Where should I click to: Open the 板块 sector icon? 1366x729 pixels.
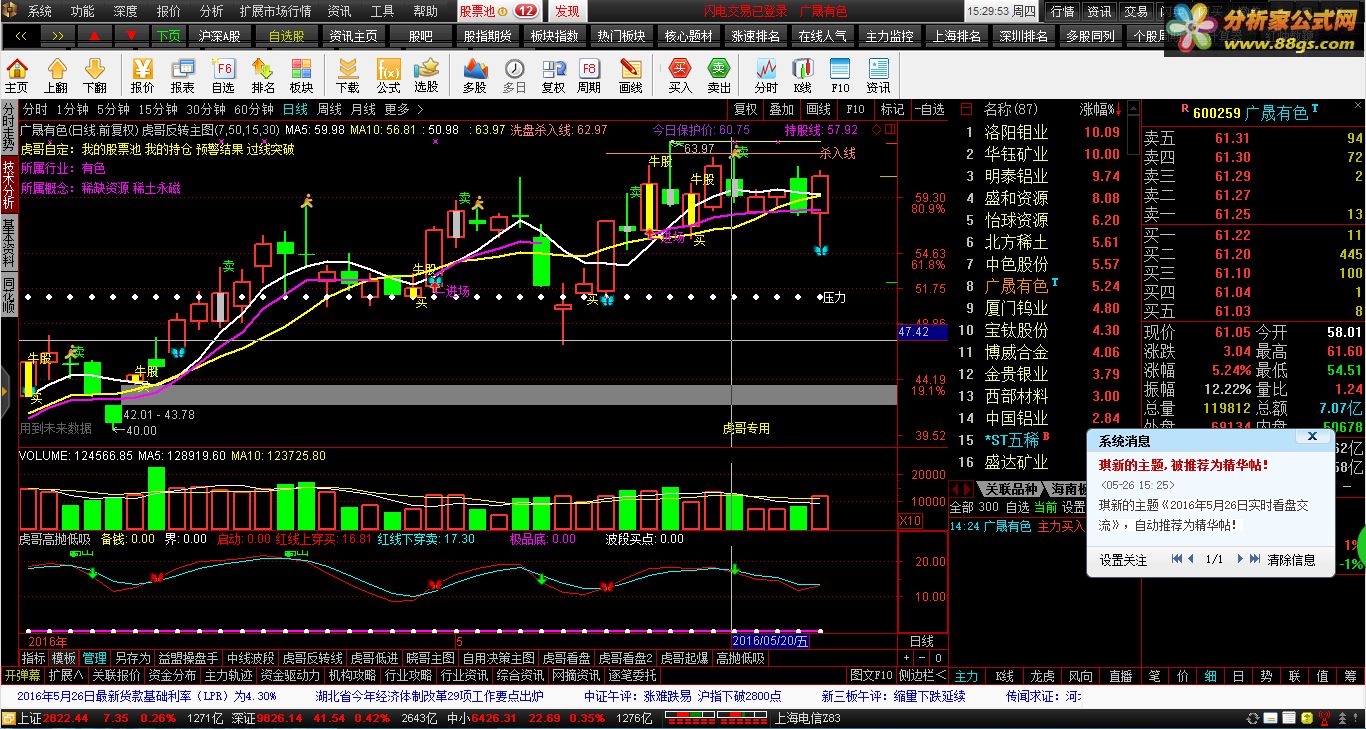click(301, 76)
